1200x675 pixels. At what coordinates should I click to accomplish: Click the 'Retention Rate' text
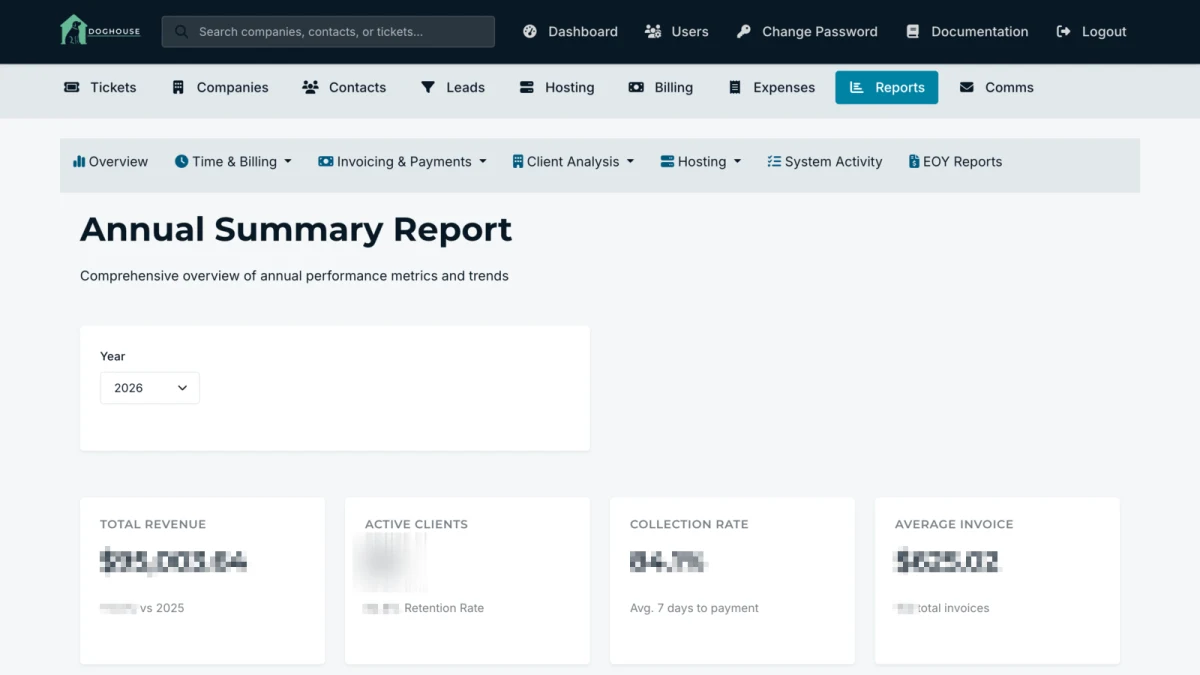(444, 608)
